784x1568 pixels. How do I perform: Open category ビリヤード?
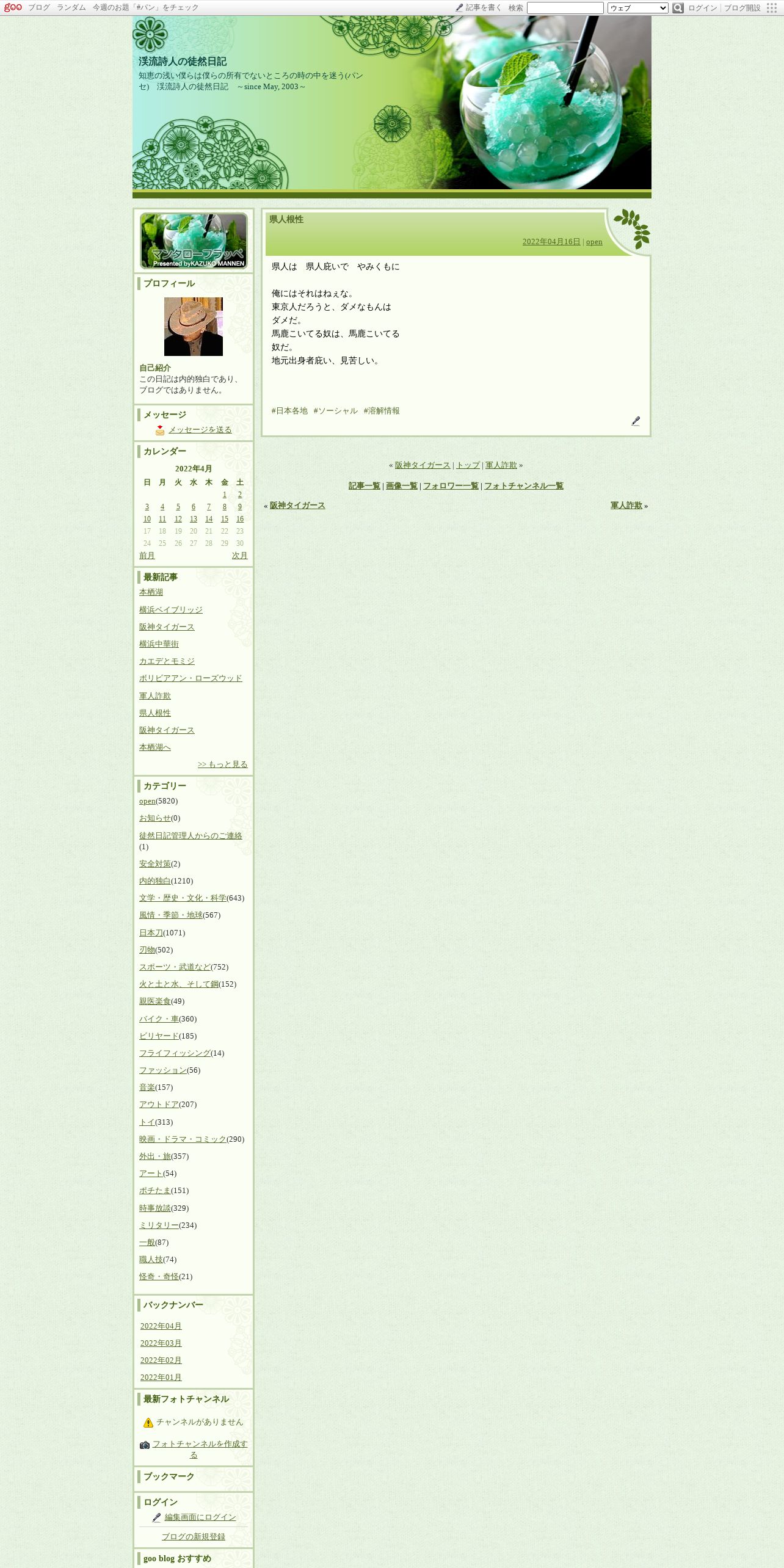pyautogui.click(x=159, y=1036)
